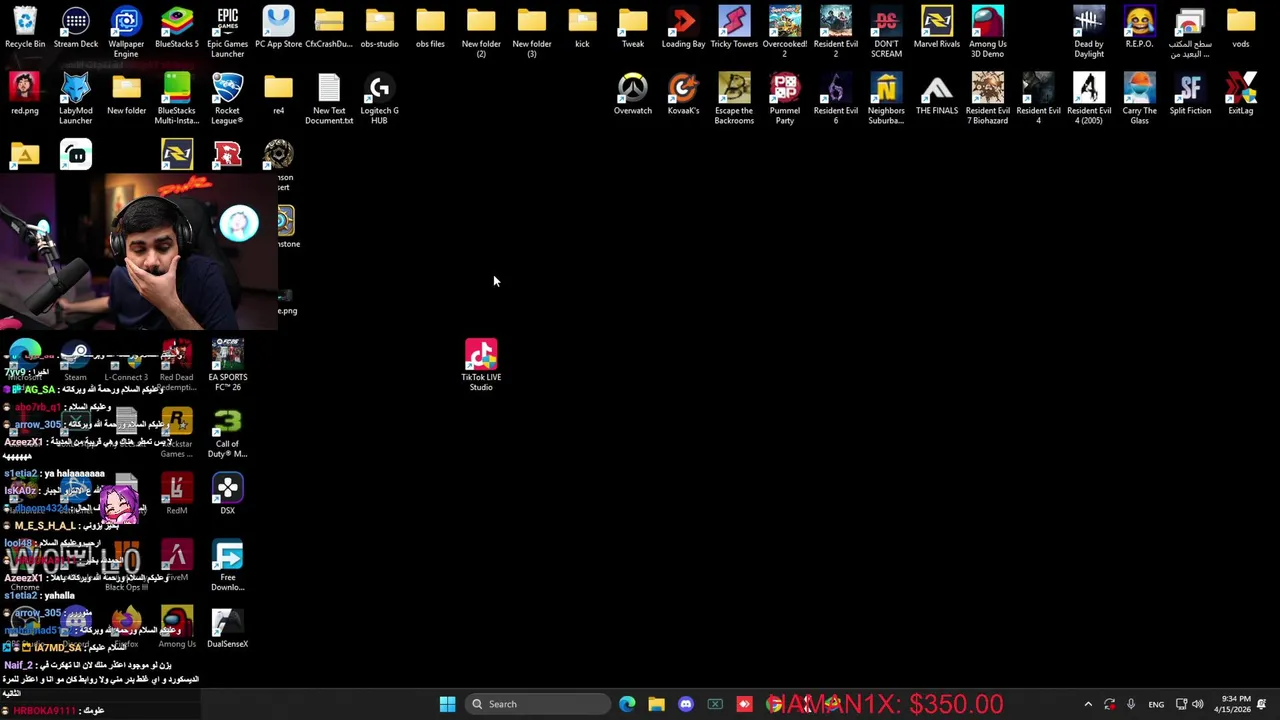Viewport: 1280px width, 720px height.
Task: Open the Windows Start menu
Action: tap(448, 704)
